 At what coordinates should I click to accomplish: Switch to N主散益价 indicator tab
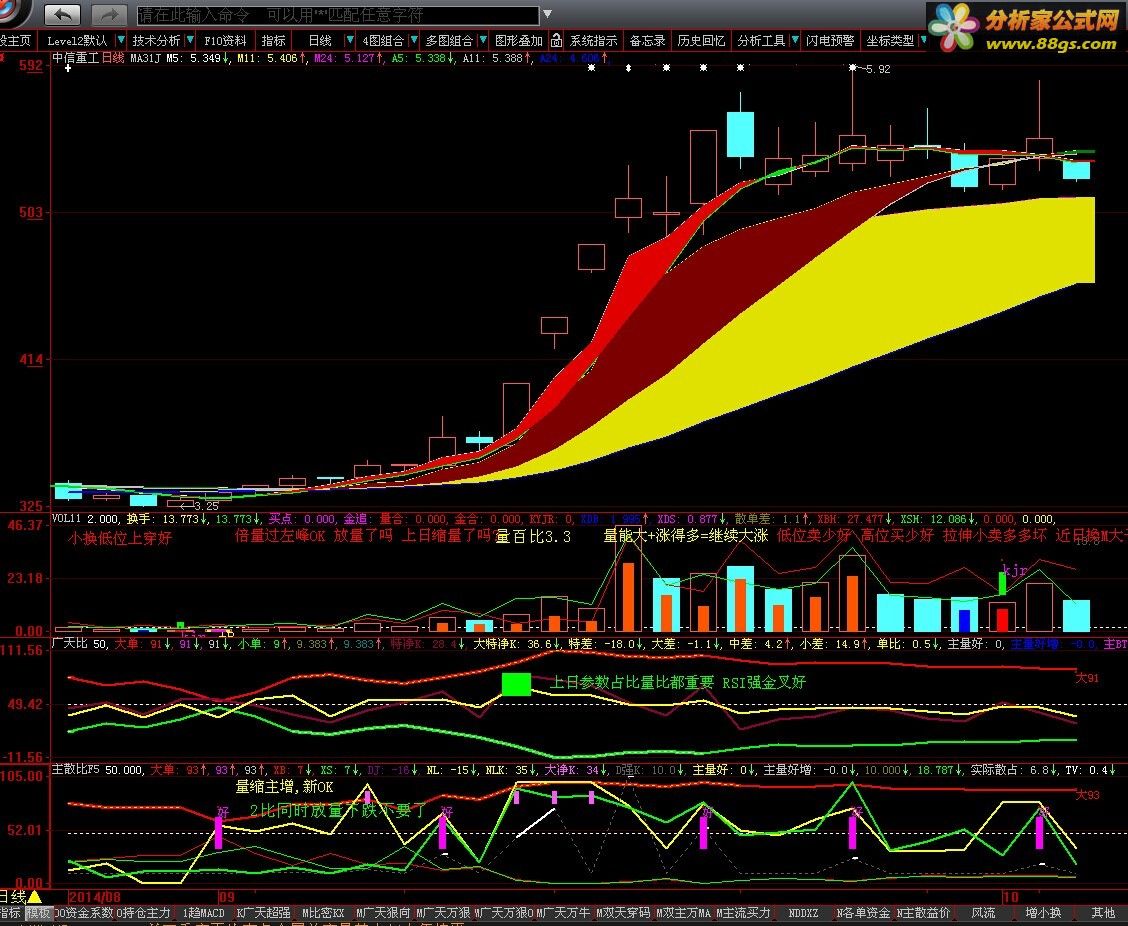pos(923,912)
